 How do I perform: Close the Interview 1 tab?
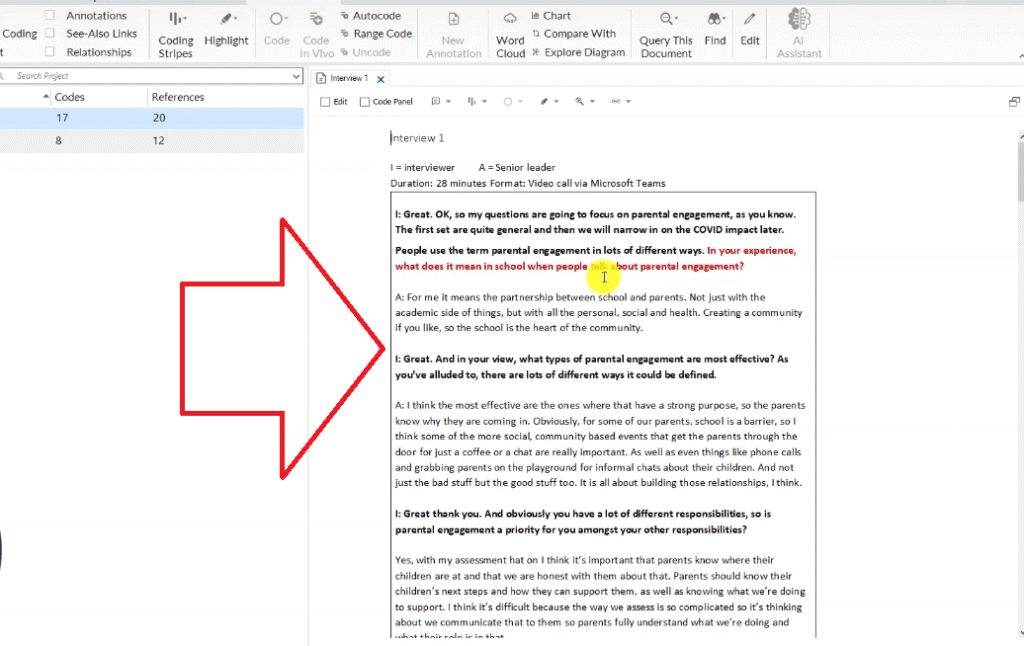coord(381,79)
